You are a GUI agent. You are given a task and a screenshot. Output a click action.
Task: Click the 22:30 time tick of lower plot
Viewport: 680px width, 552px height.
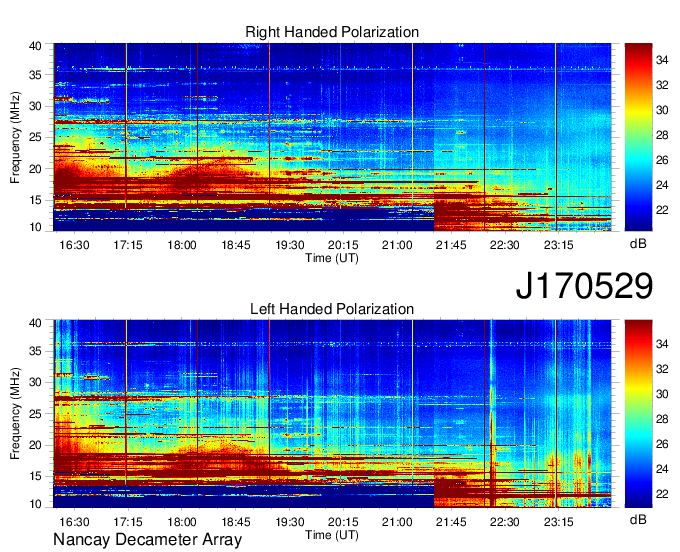coord(505,522)
